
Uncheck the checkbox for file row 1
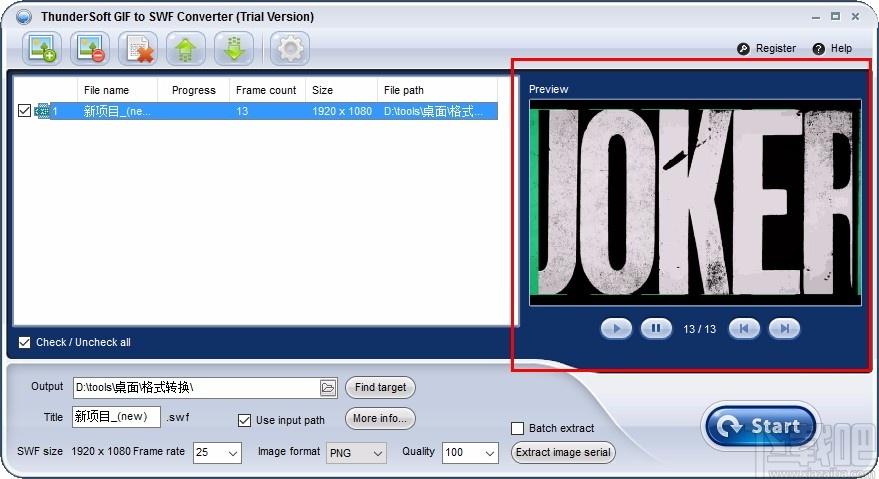coord(24,110)
